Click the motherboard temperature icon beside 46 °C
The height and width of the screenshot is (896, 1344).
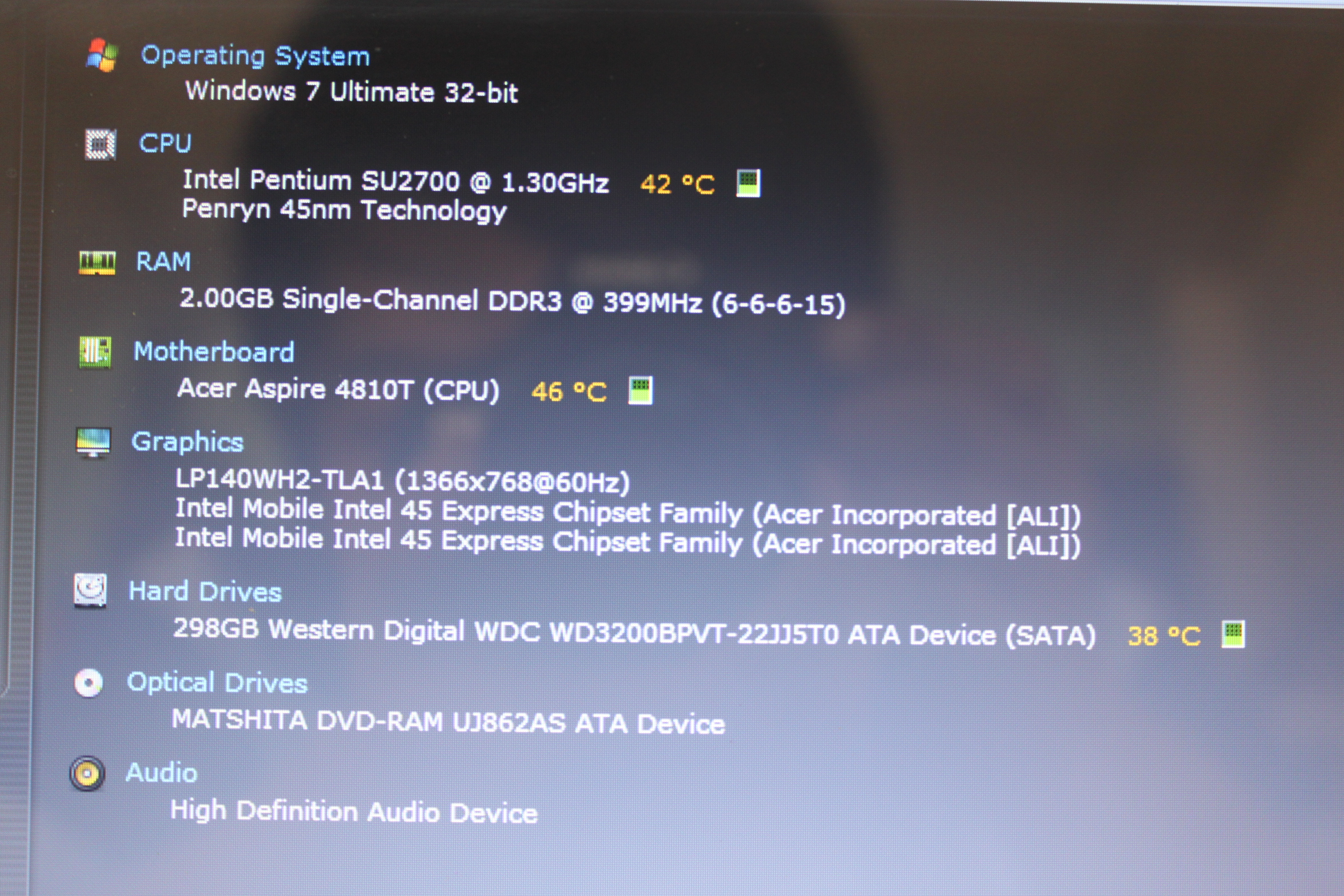click(x=640, y=390)
